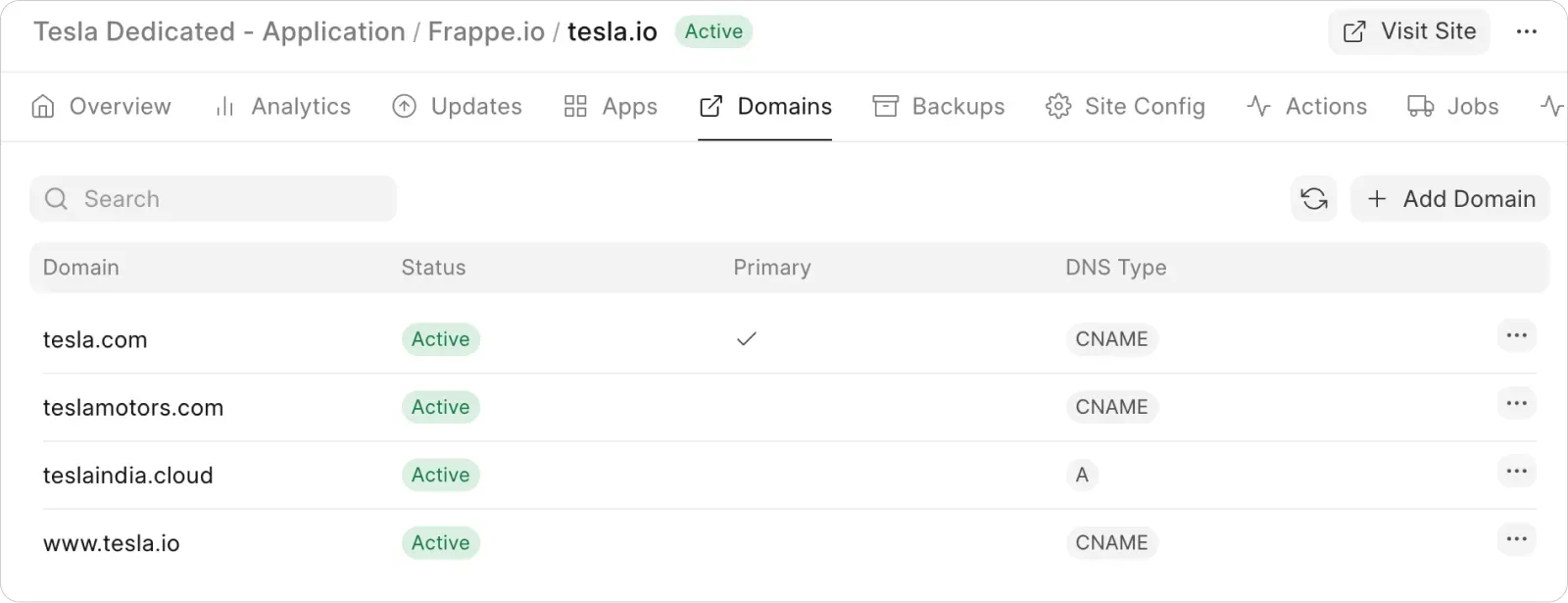
Task: Click the Status column header
Action: [433, 268]
